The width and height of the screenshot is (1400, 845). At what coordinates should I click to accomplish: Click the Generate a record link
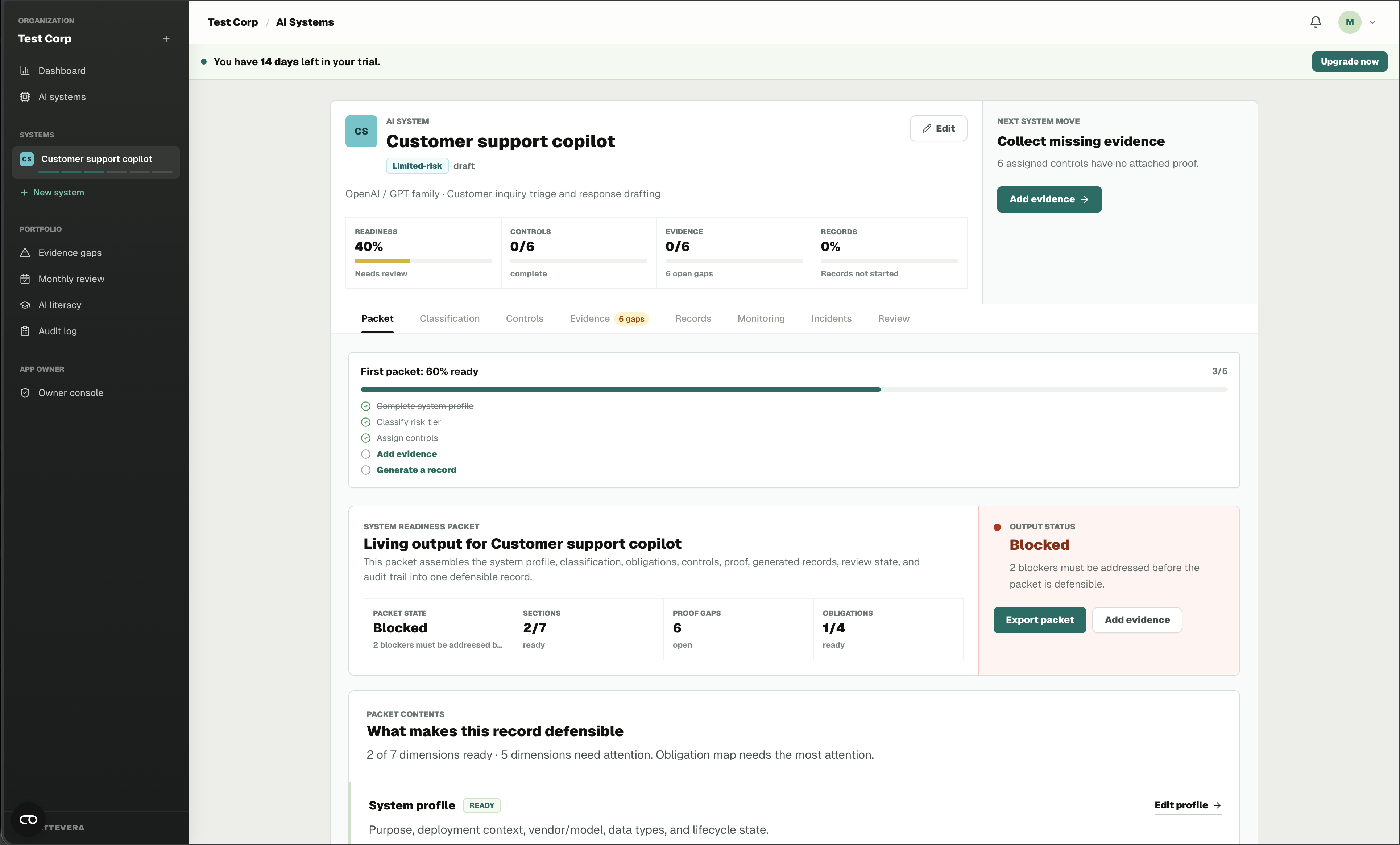click(417, 470)
